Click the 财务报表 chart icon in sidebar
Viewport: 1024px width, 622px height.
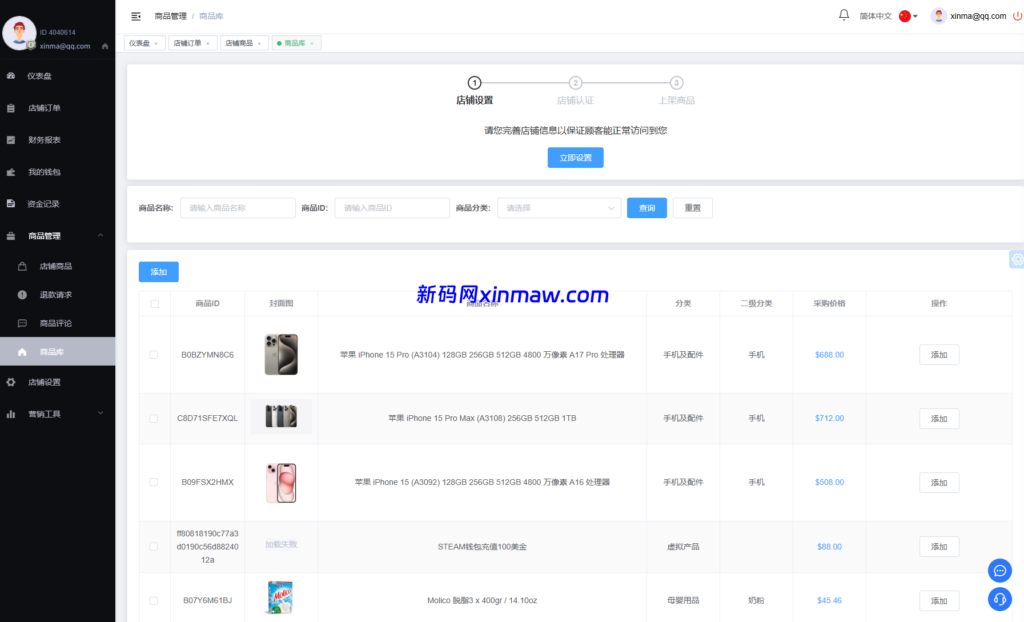point(11,140)
